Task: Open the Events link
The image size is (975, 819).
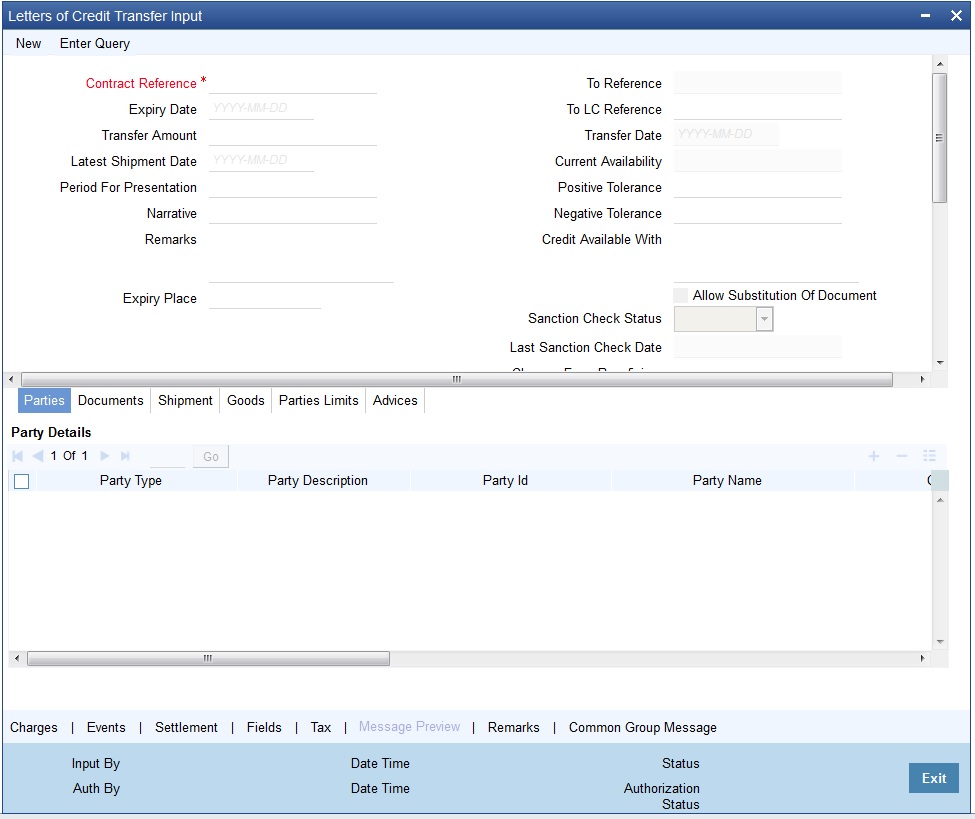Action: (106, 728)
